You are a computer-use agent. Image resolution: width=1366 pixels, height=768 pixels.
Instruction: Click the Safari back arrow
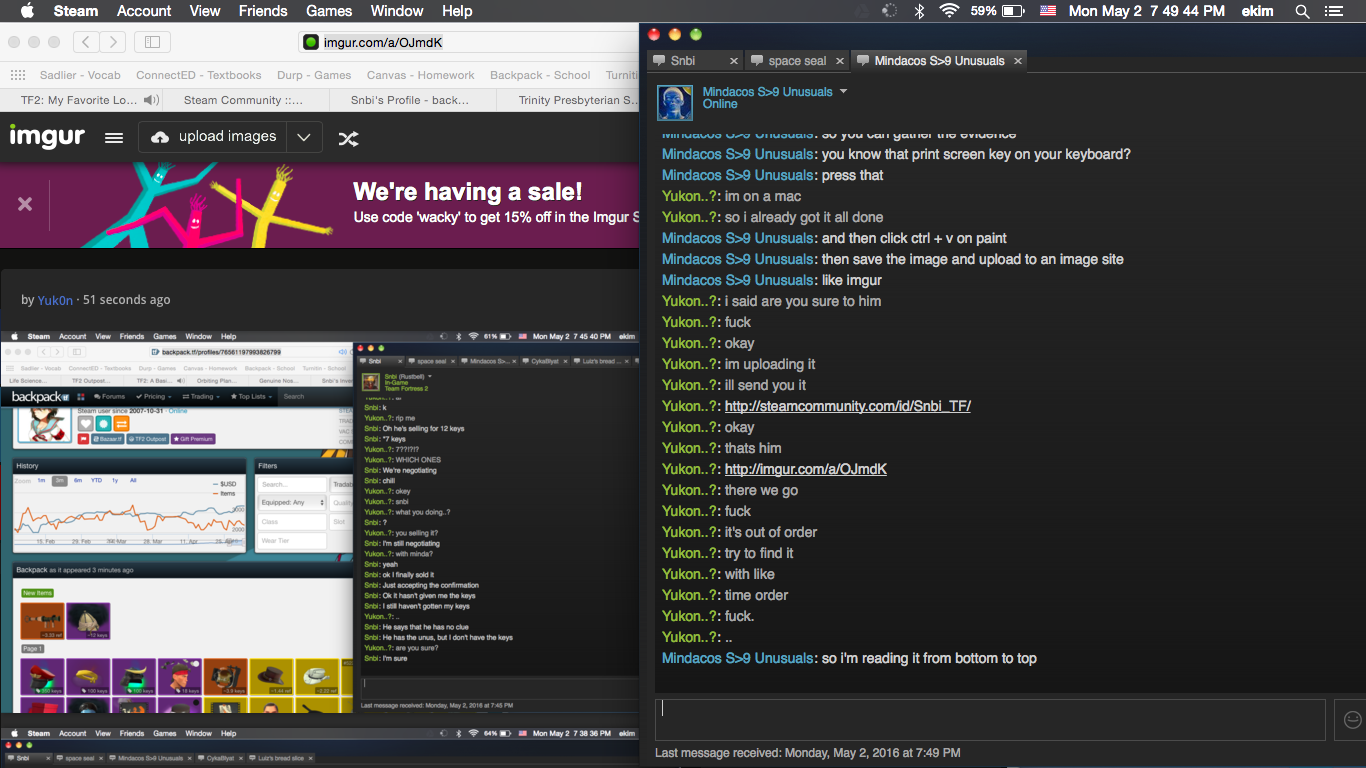click(86, 42)
